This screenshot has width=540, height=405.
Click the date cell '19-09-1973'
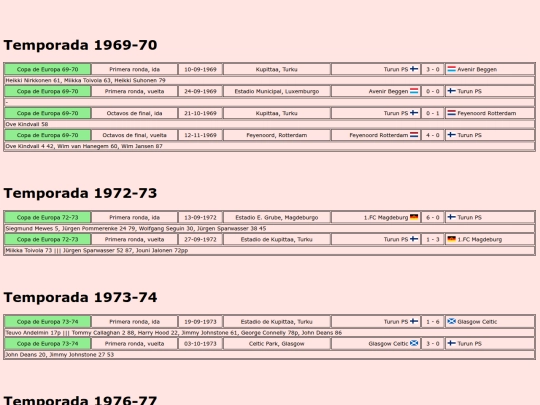[x=200, y=322]
